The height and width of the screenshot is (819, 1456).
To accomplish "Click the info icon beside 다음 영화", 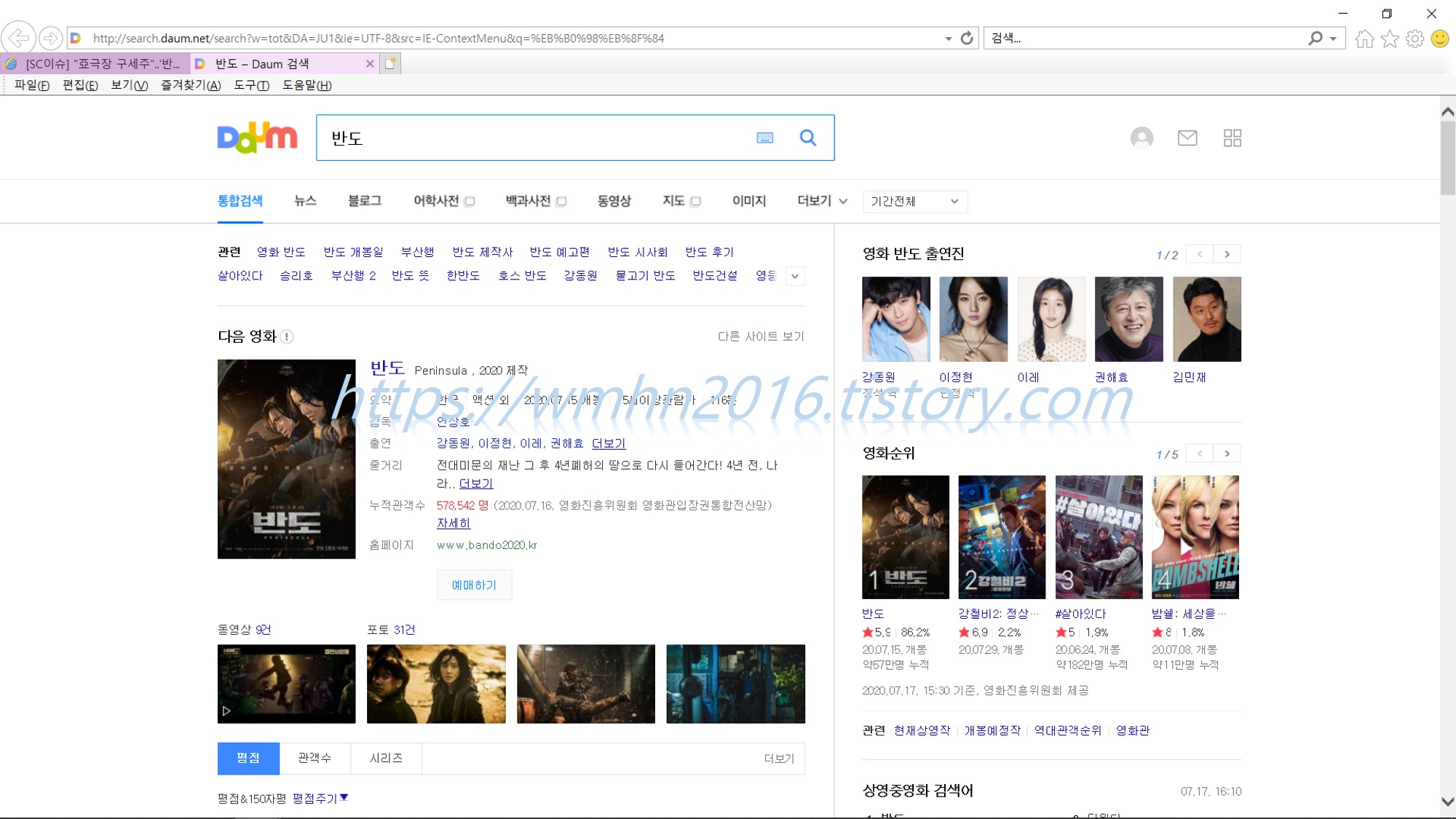I will (x=287, y=336).
